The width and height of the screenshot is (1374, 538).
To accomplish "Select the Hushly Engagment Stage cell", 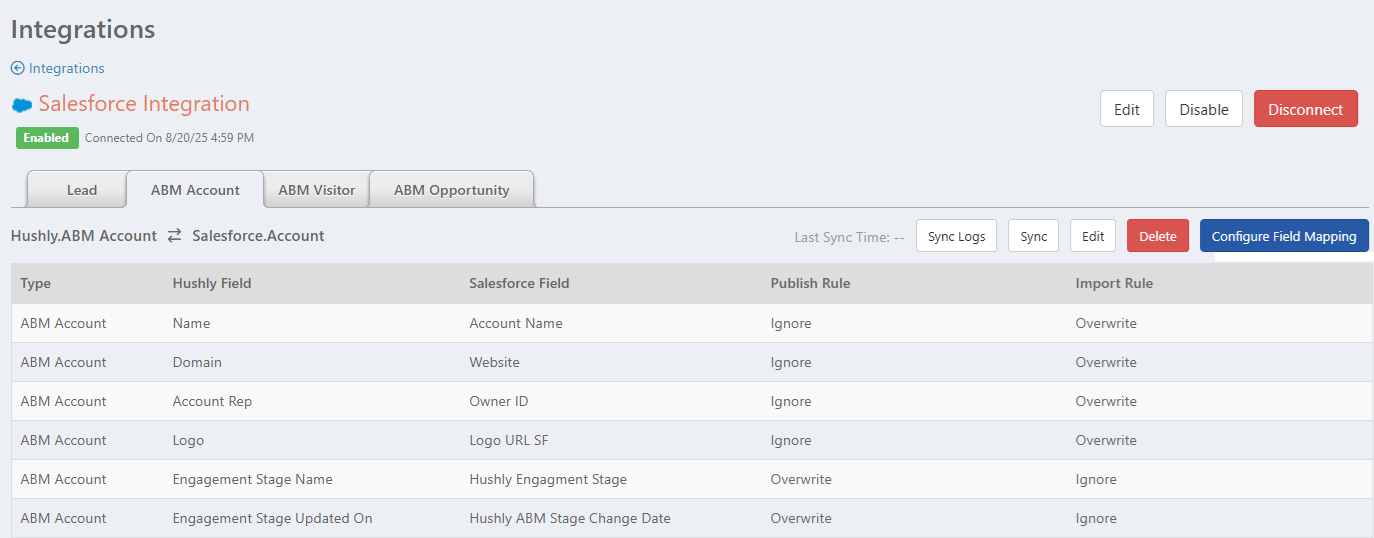I will point(548,479).
